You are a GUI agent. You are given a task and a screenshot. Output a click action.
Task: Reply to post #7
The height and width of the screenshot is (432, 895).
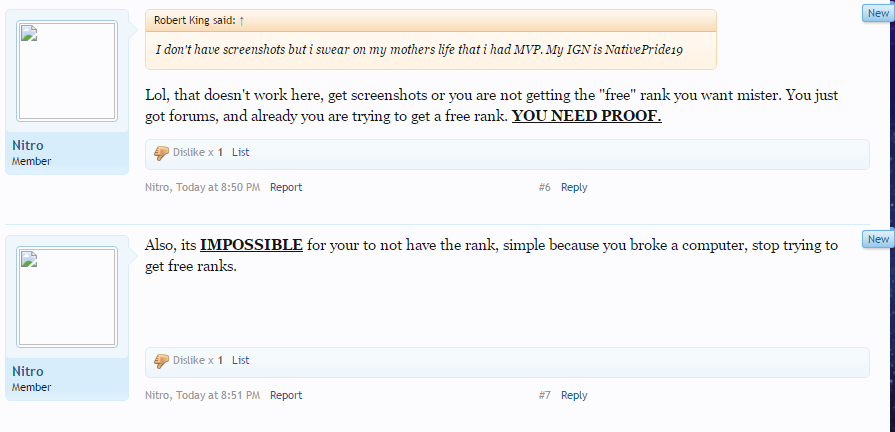(x=574, y=395)
